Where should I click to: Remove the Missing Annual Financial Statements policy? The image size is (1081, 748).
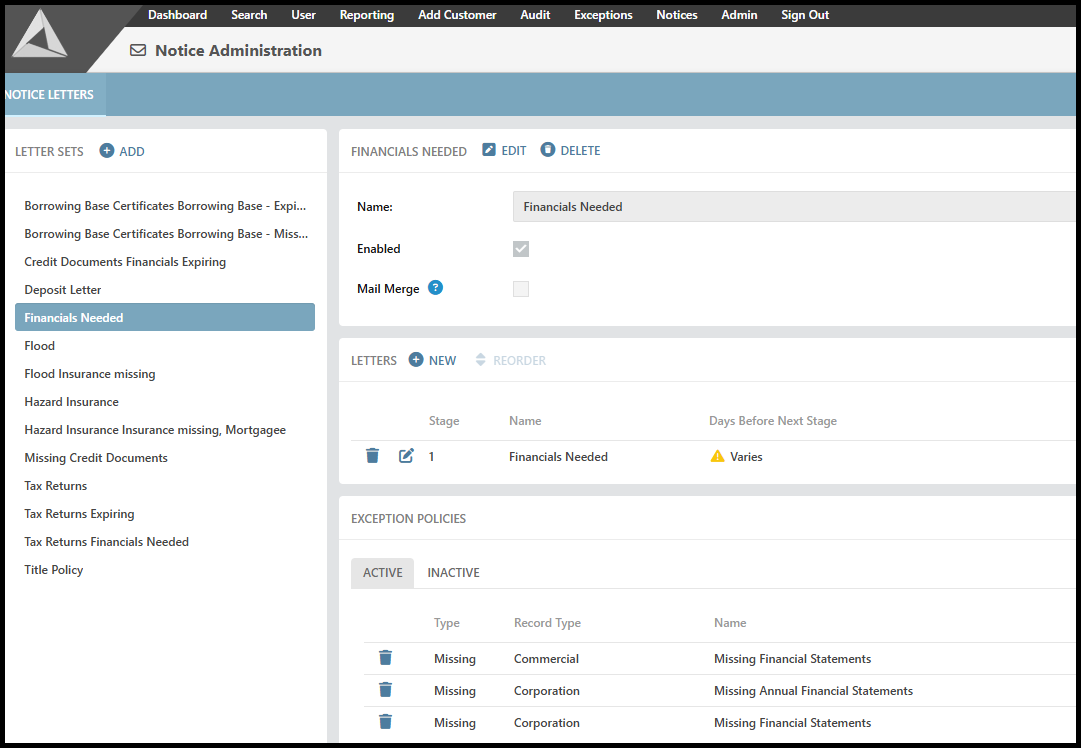385,690
